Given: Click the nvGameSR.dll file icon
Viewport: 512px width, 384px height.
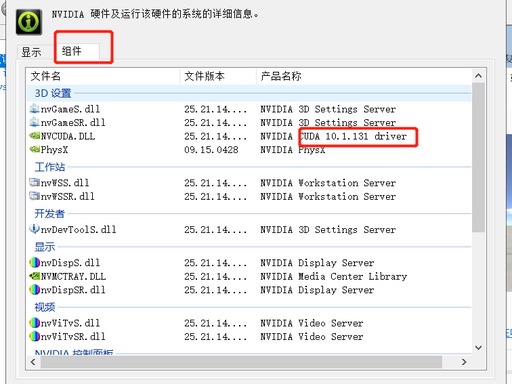Looking at the screenshot, I should pos(34,122).
